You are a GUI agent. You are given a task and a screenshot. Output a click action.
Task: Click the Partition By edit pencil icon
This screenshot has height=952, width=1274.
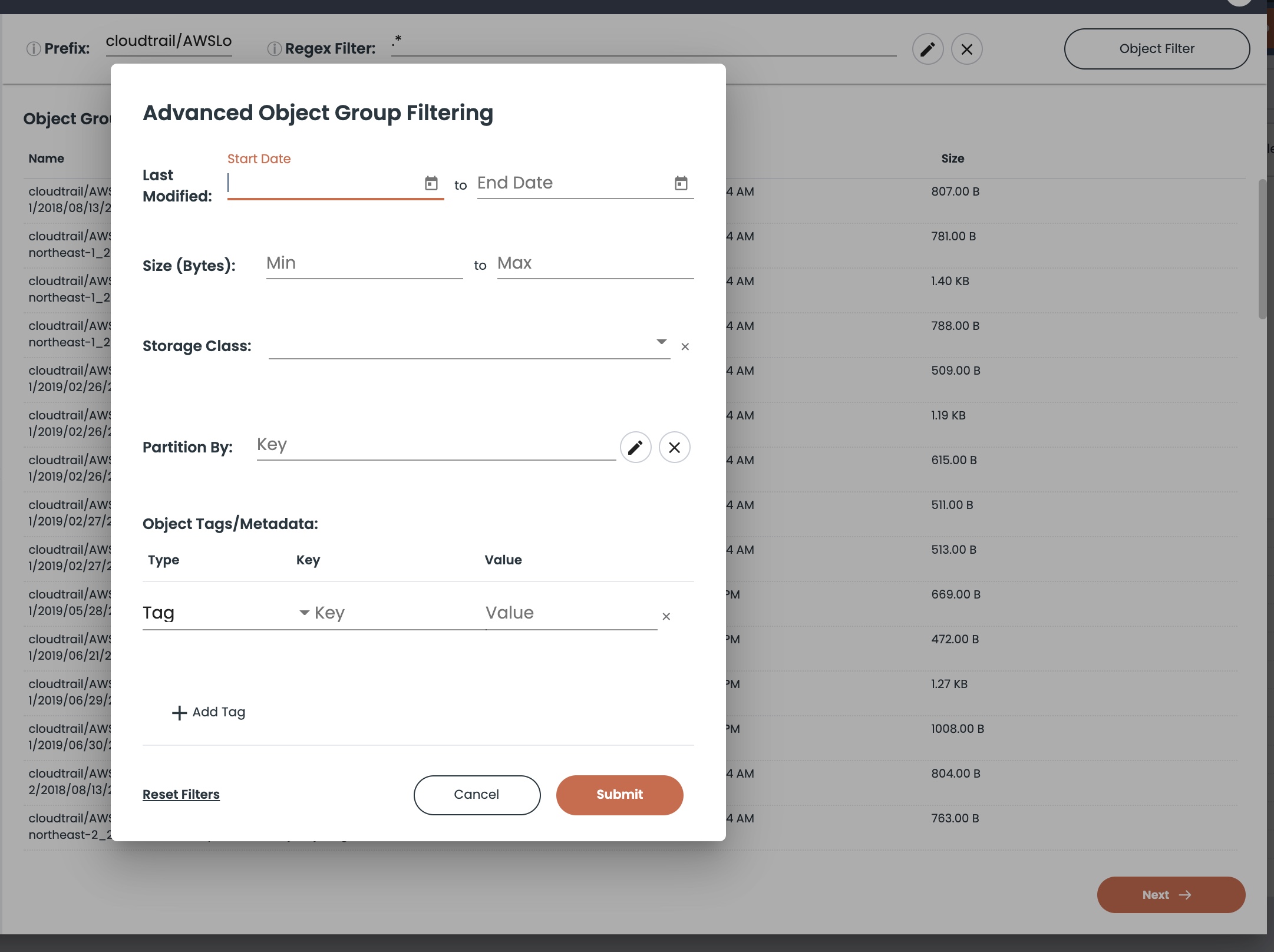(635, 448)
